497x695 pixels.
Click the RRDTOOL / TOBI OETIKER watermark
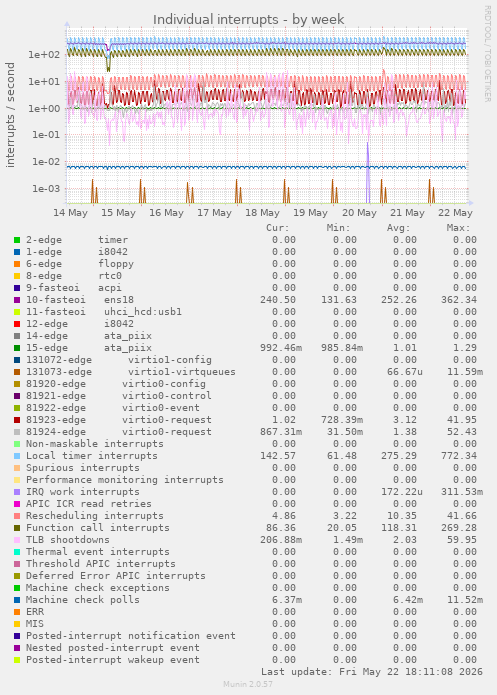487,54
